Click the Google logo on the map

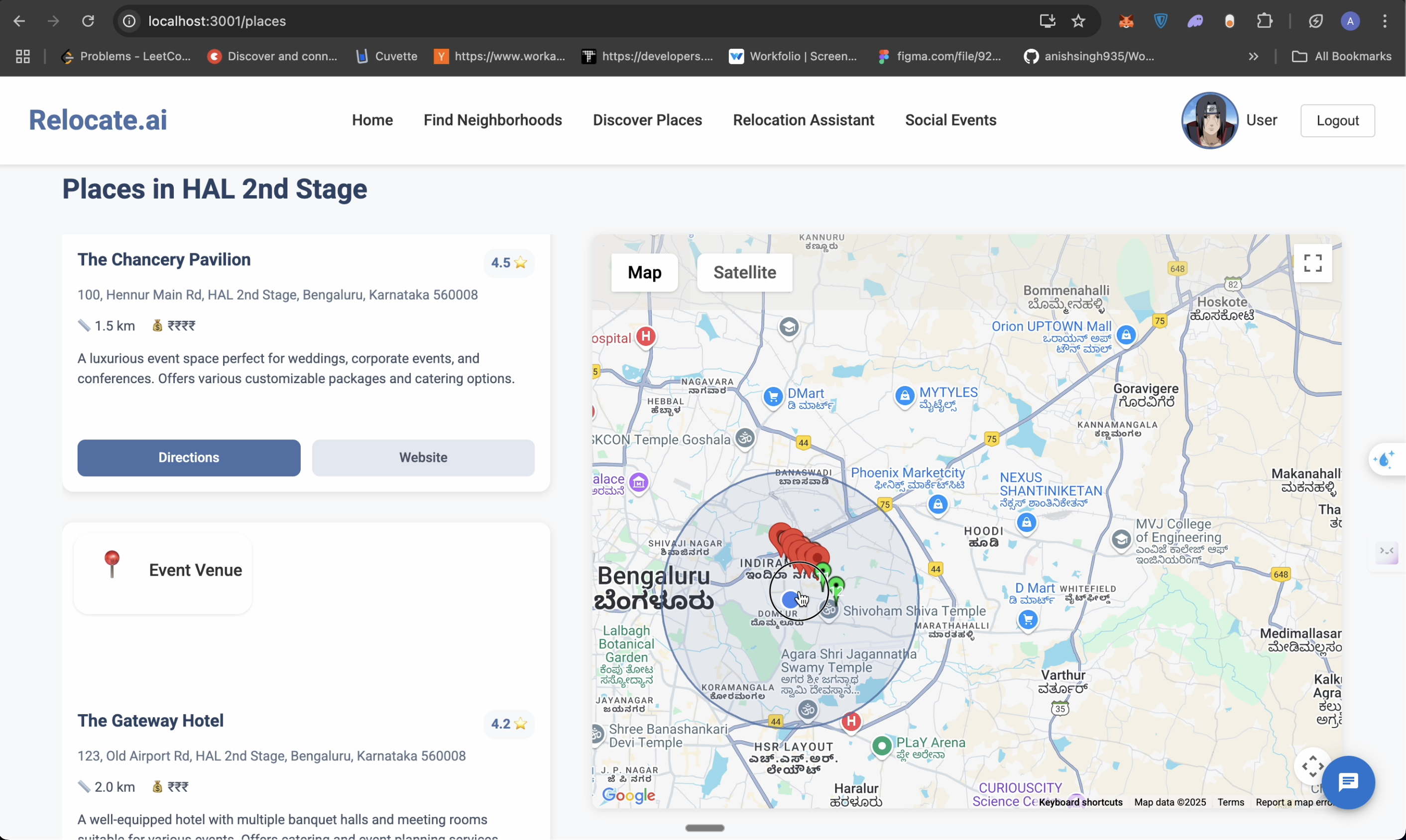point(628,795)
